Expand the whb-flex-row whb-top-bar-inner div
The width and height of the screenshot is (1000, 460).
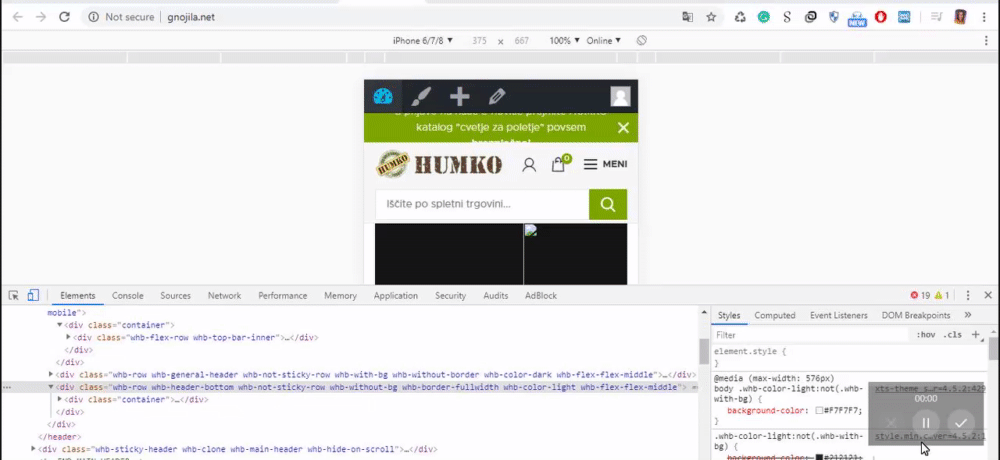click(68, 337)
